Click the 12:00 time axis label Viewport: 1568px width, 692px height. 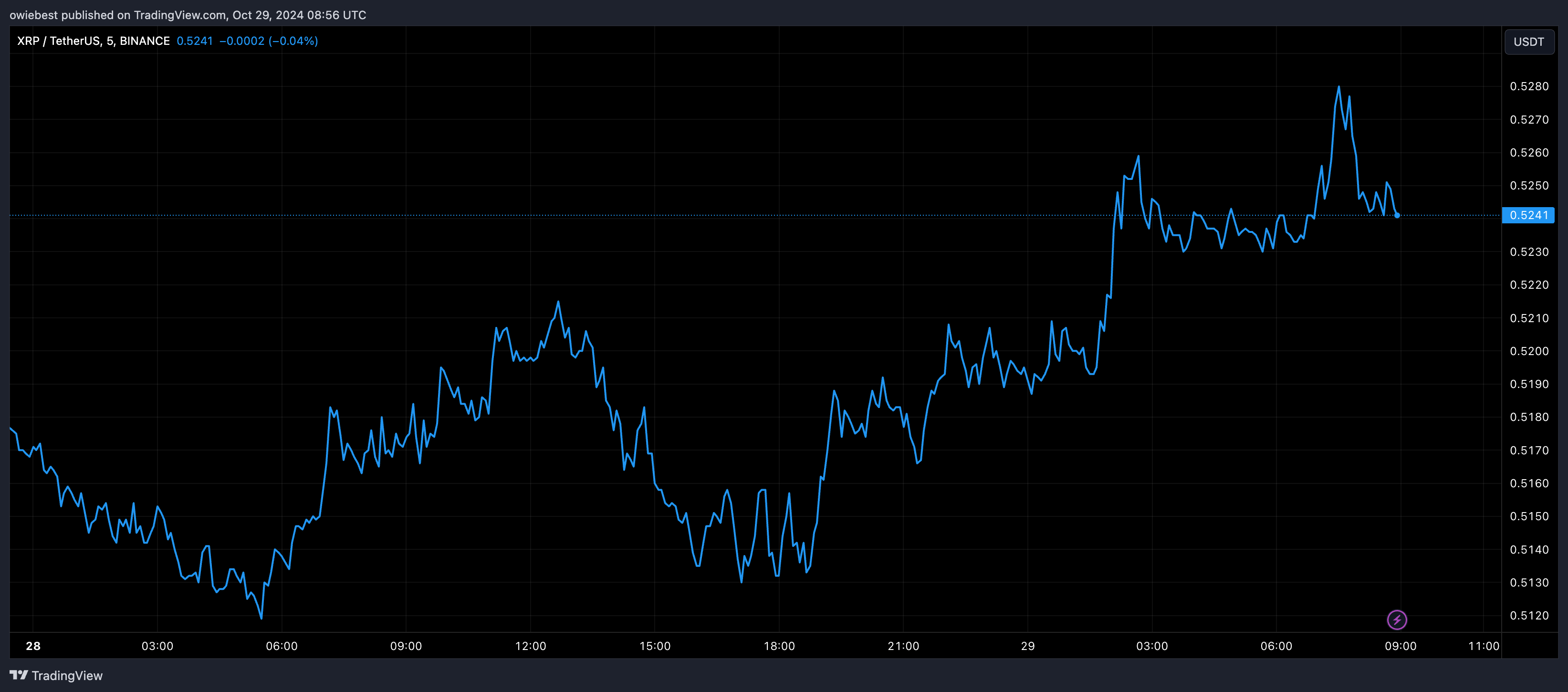tap(530, 646)
